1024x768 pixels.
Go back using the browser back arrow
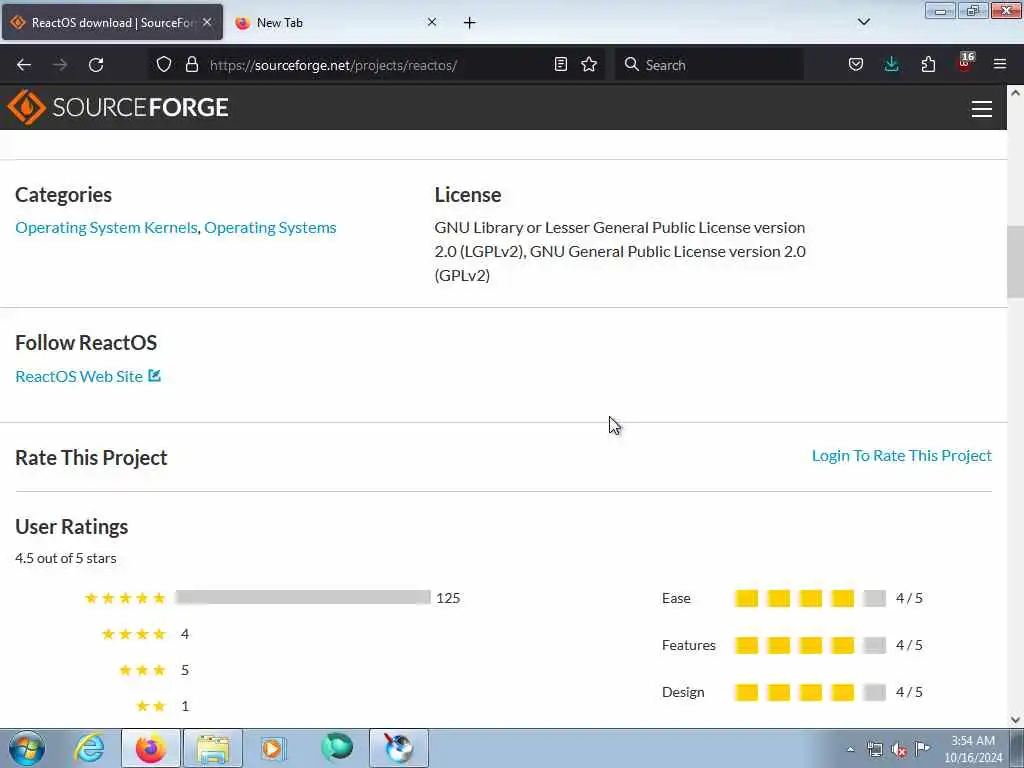(24, 65)
